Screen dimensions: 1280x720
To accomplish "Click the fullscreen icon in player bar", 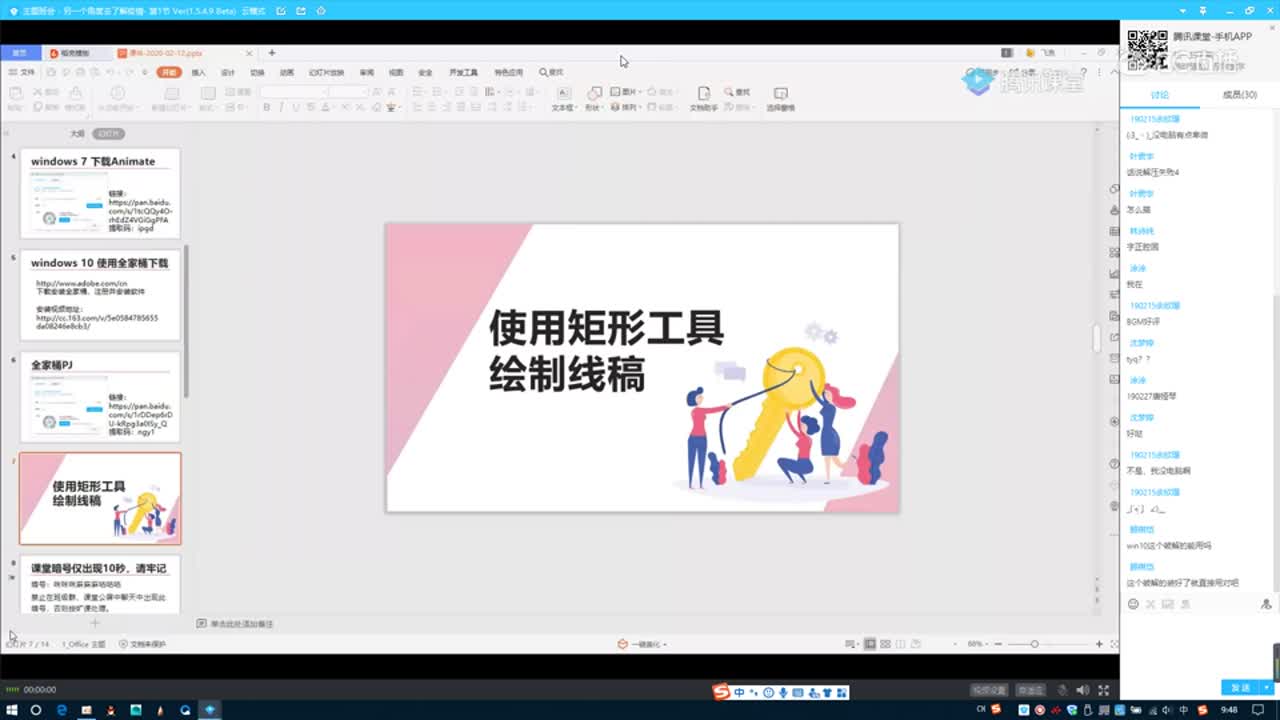I will tap(1104, 690).
